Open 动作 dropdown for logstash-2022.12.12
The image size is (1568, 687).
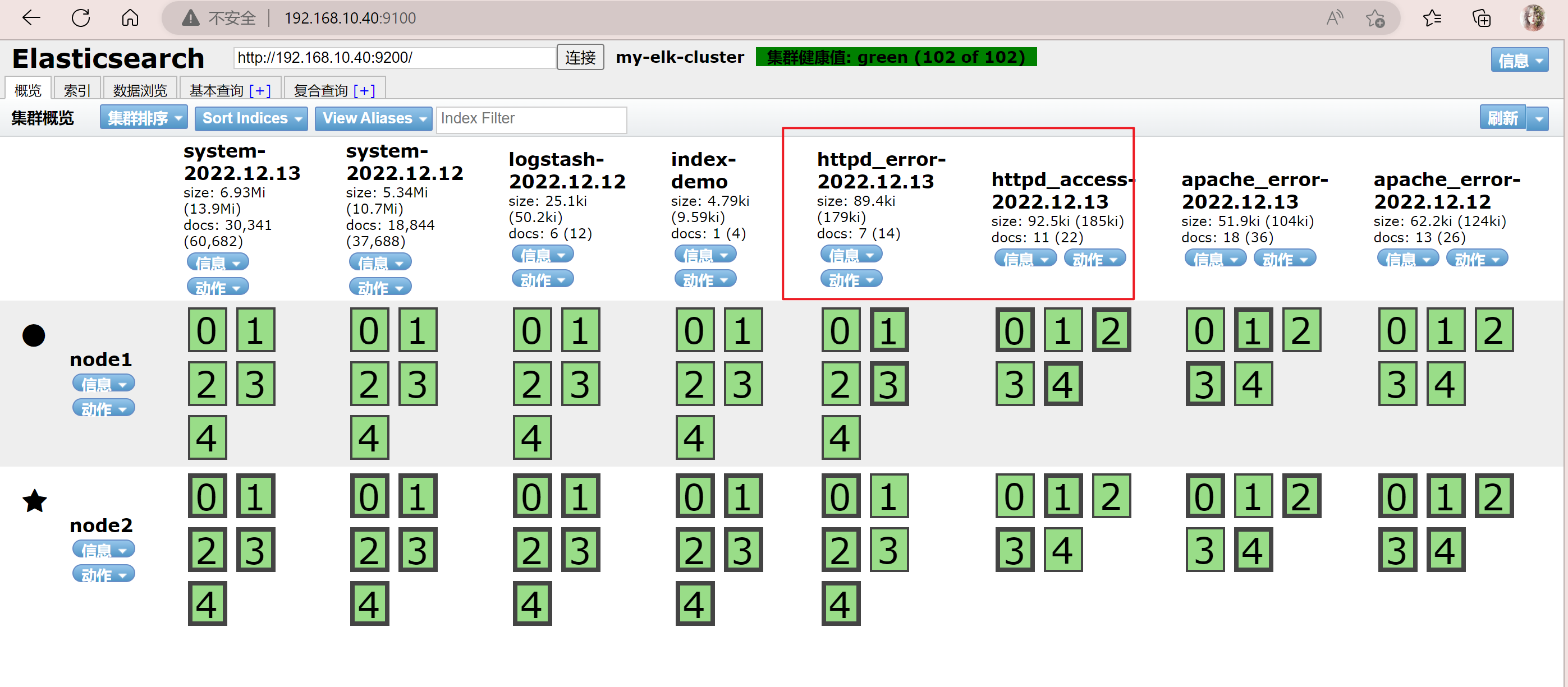coord(543,279)
